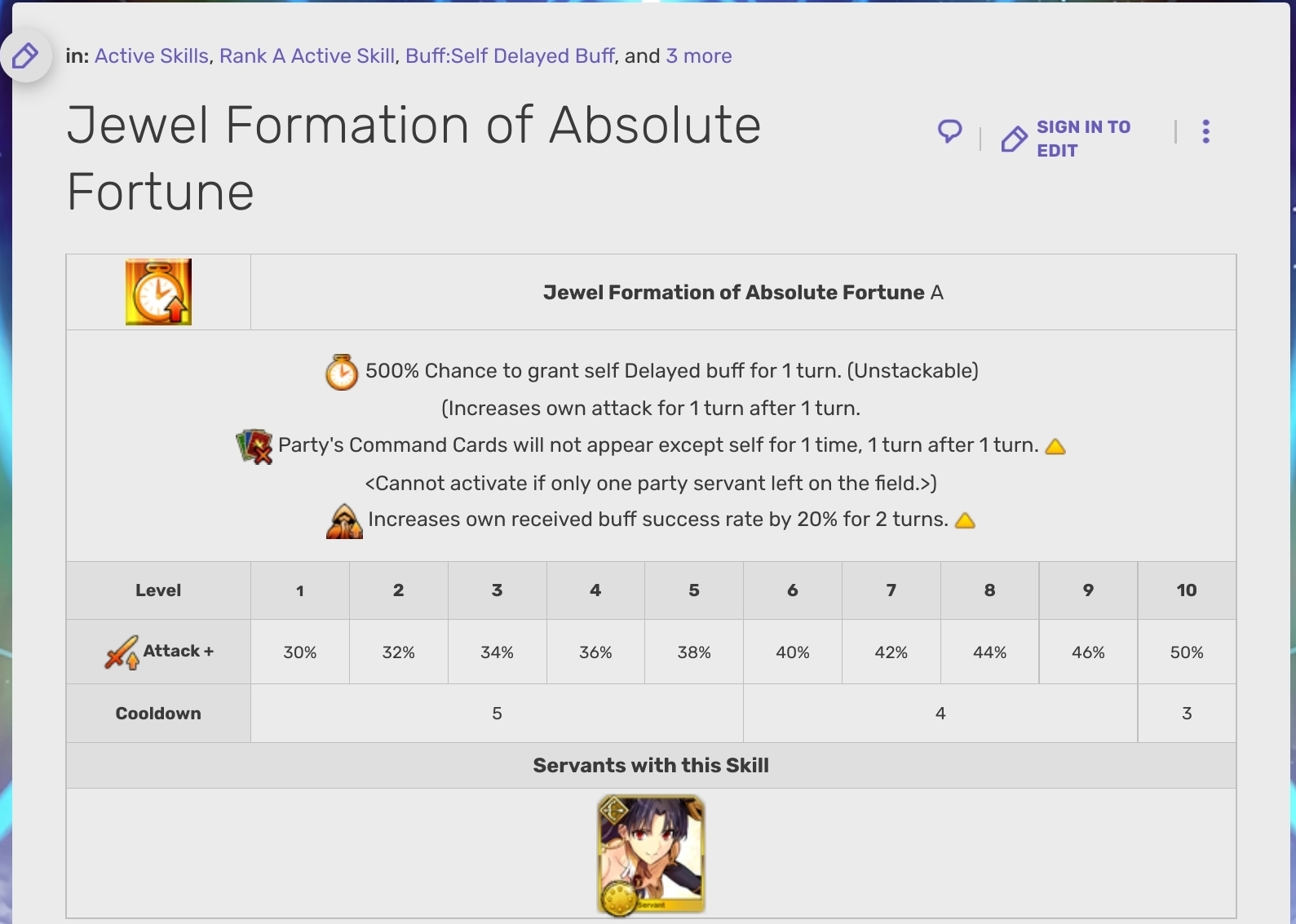The height and width of the screenshot is (924, 1296).
Task: Click the '34%' attack value cell
Action: pos(498,652)
